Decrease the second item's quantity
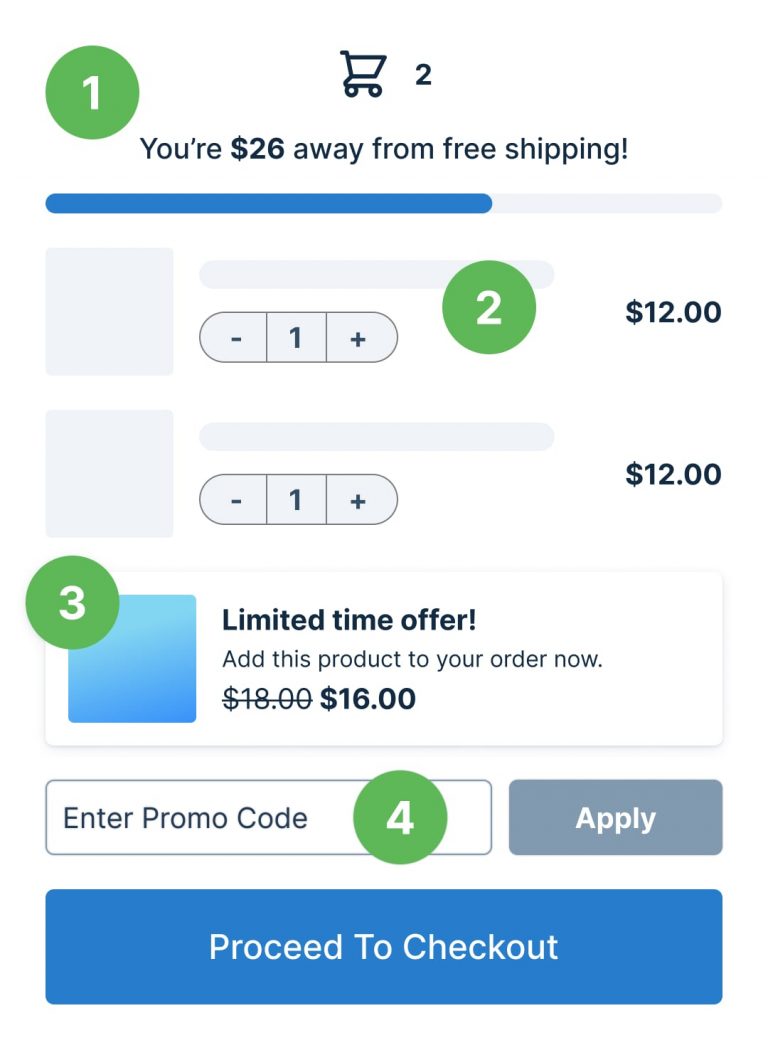768x1050 pixels. 236,500
